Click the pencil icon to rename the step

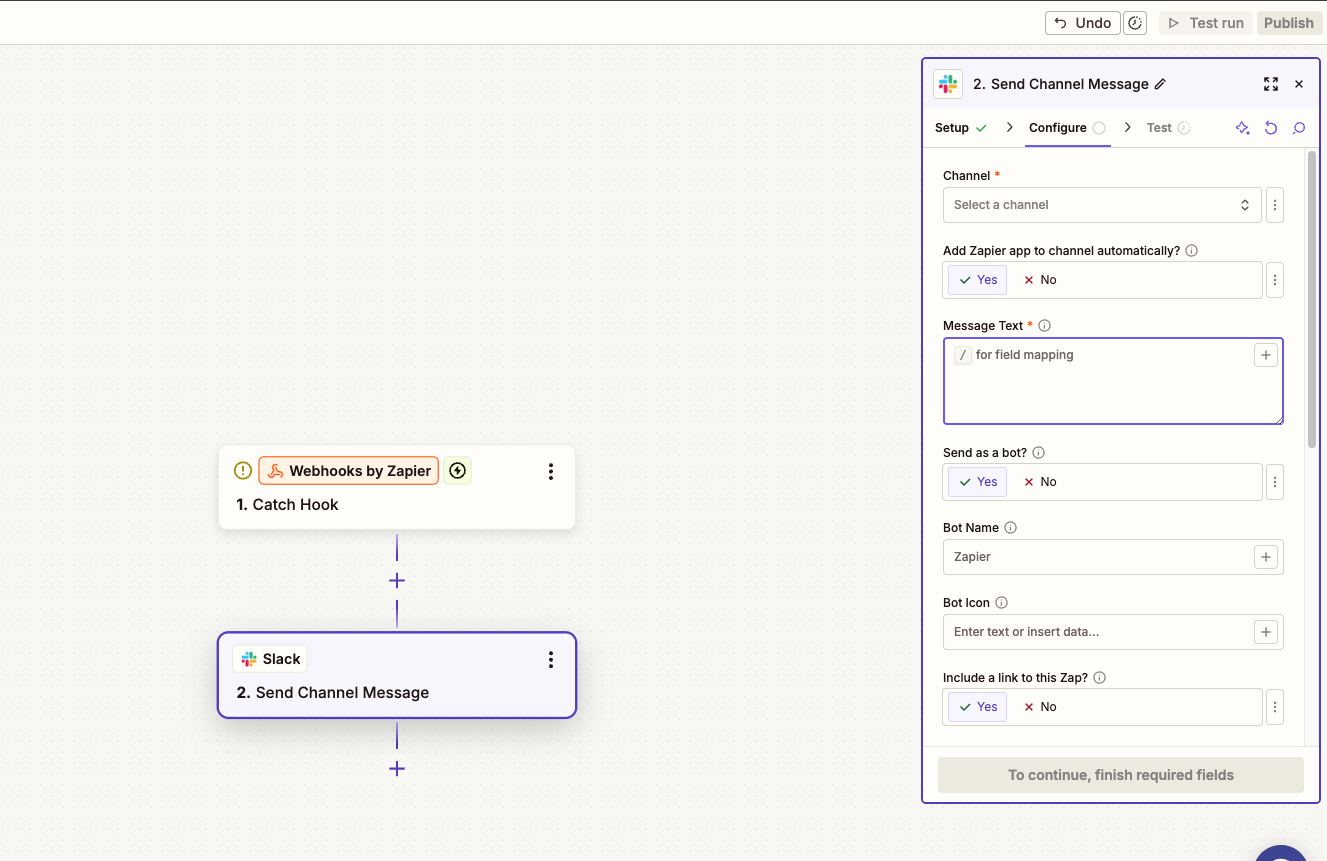[x=1160, y=84]
